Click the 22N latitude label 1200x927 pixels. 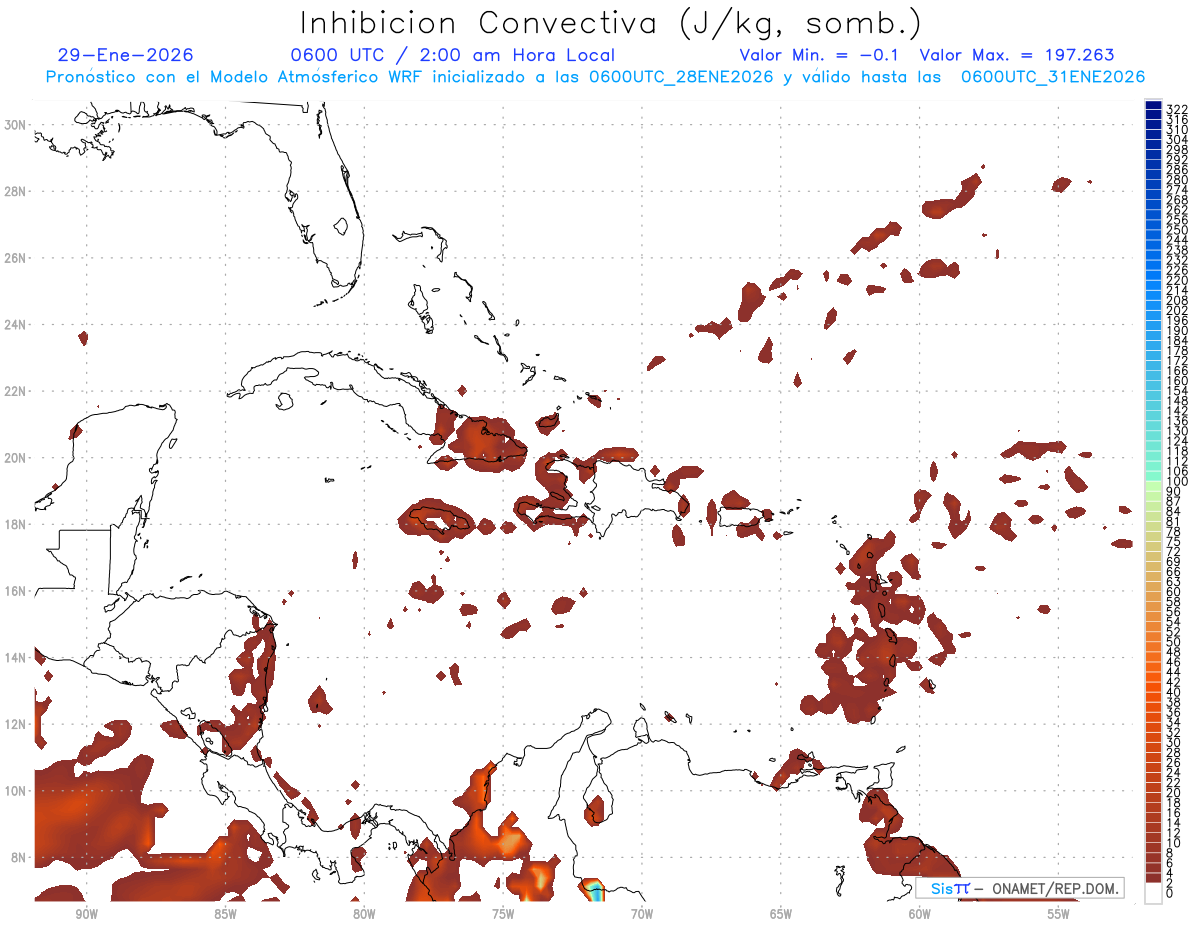point(15,391)
